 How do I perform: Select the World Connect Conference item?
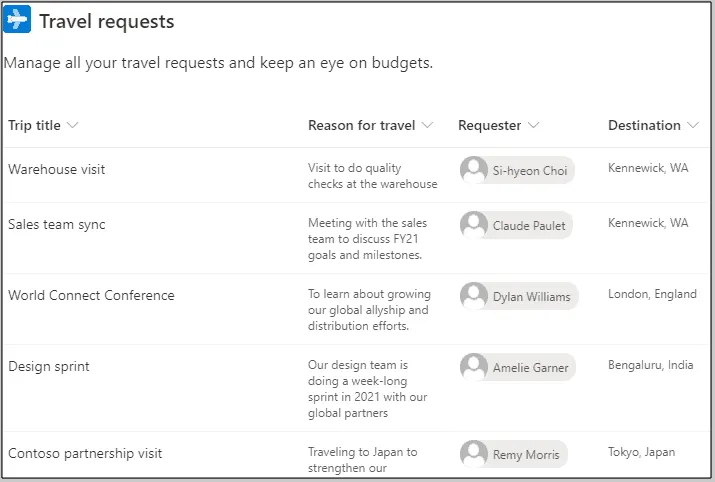pos(91,295)
